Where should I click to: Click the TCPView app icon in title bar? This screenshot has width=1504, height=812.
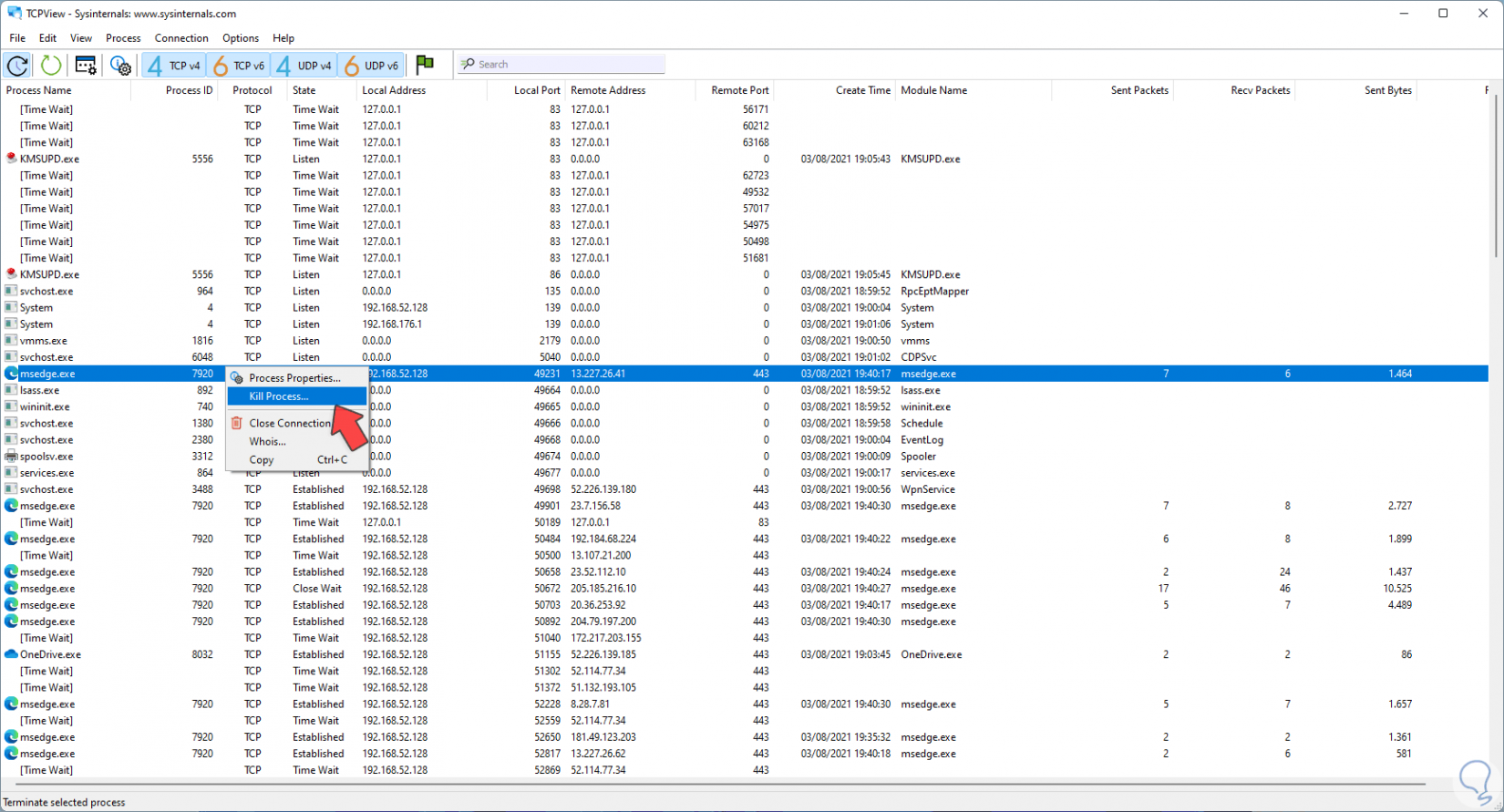[15, 14]
